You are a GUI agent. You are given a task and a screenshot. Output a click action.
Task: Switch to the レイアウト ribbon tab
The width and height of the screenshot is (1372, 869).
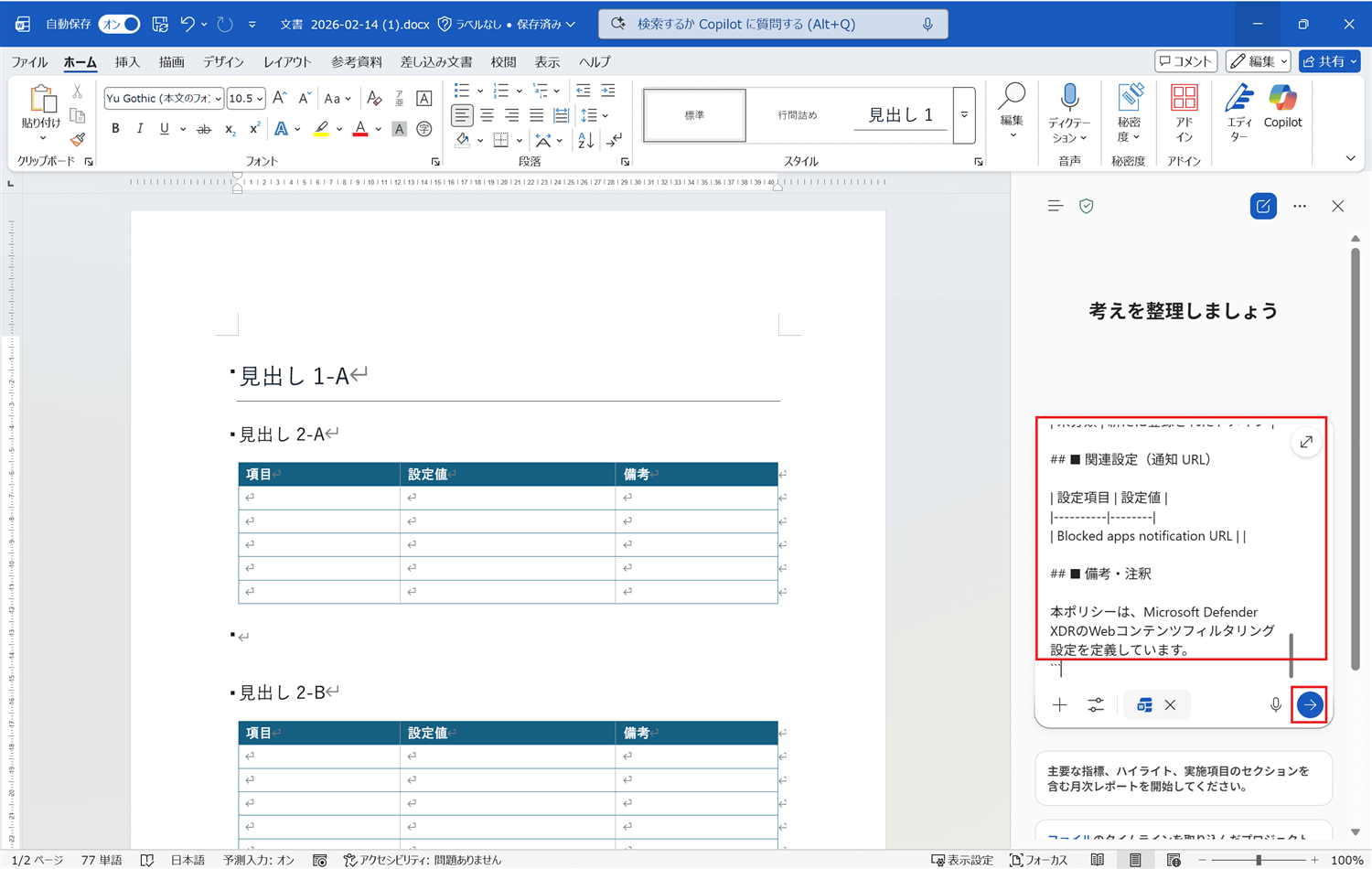(x=287, y=62)
